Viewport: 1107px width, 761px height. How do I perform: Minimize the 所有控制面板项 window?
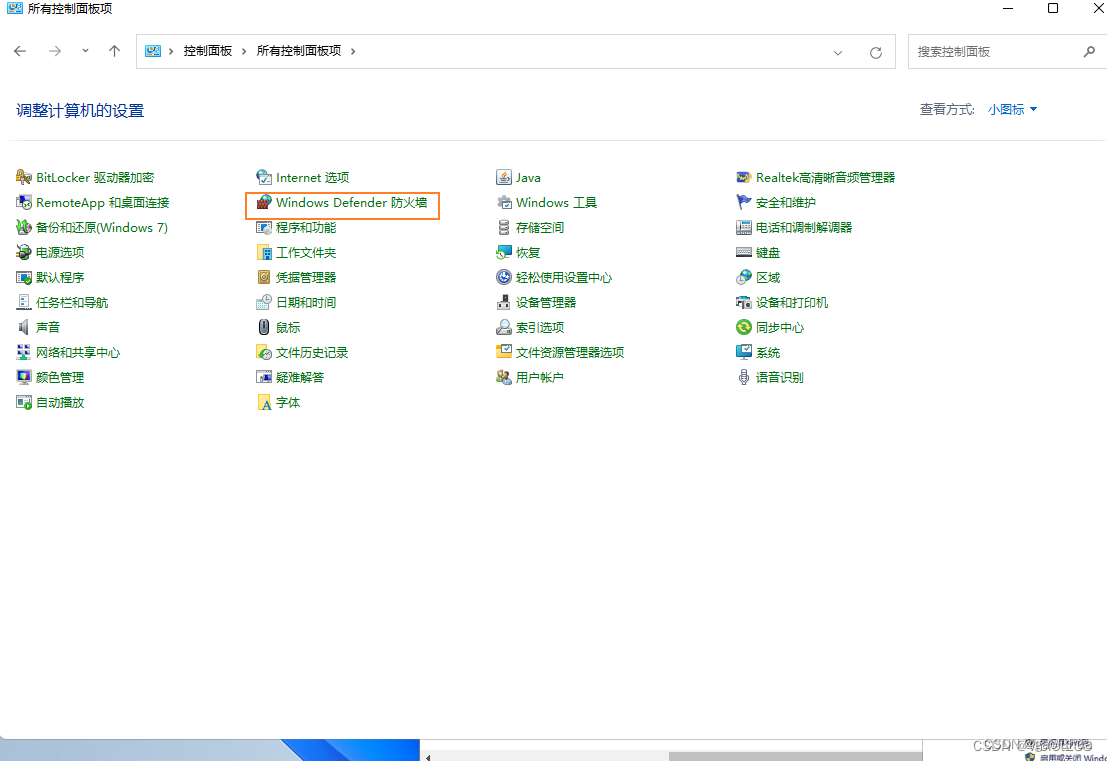tap(1008, 8)
